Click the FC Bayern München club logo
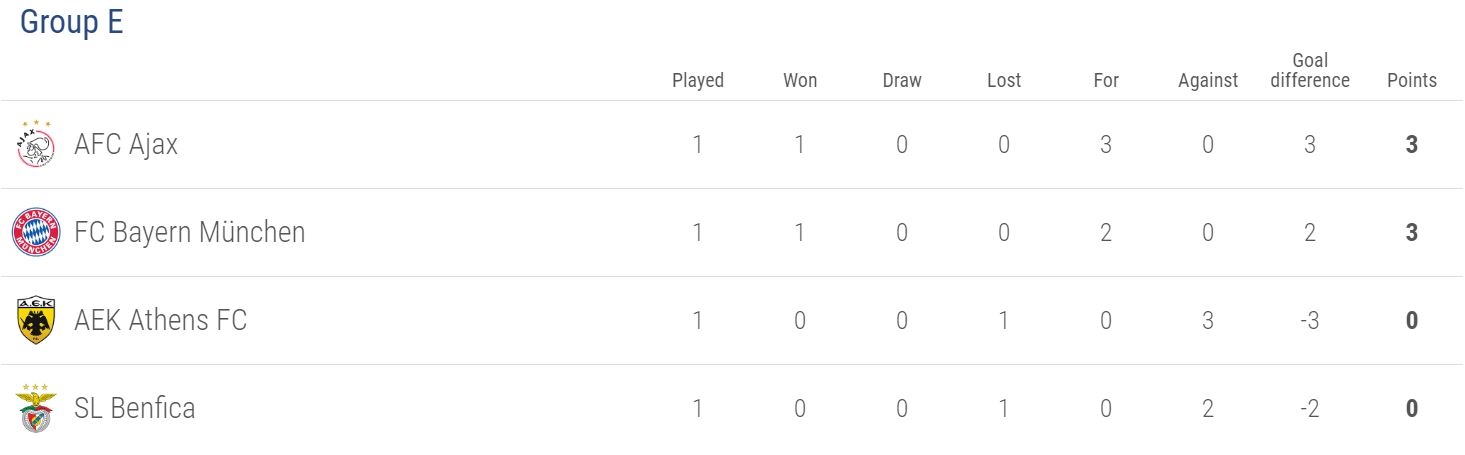1465x455 pixels. click(x=36, y=233)
